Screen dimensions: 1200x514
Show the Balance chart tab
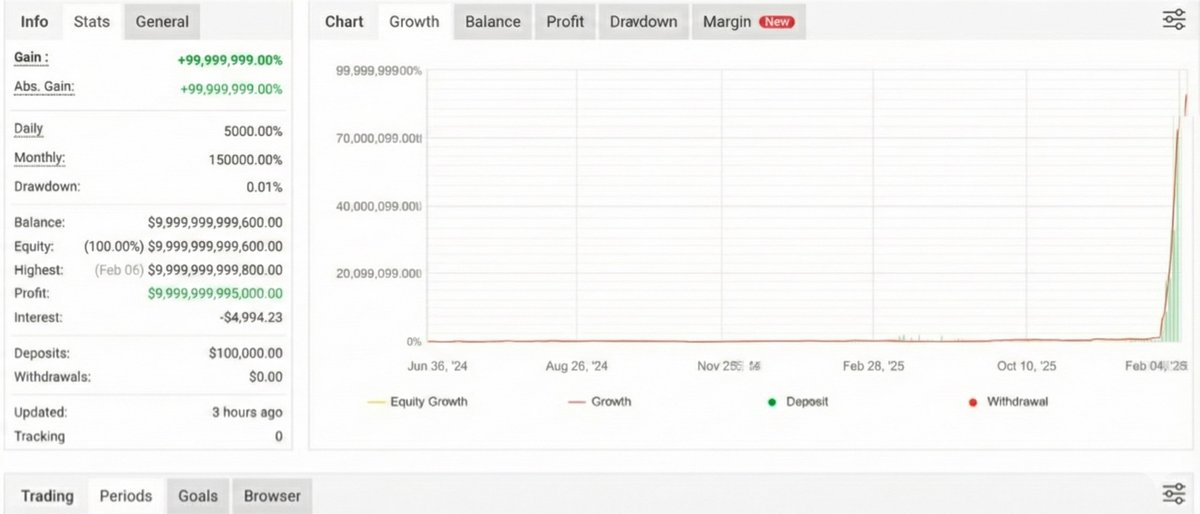492,22
